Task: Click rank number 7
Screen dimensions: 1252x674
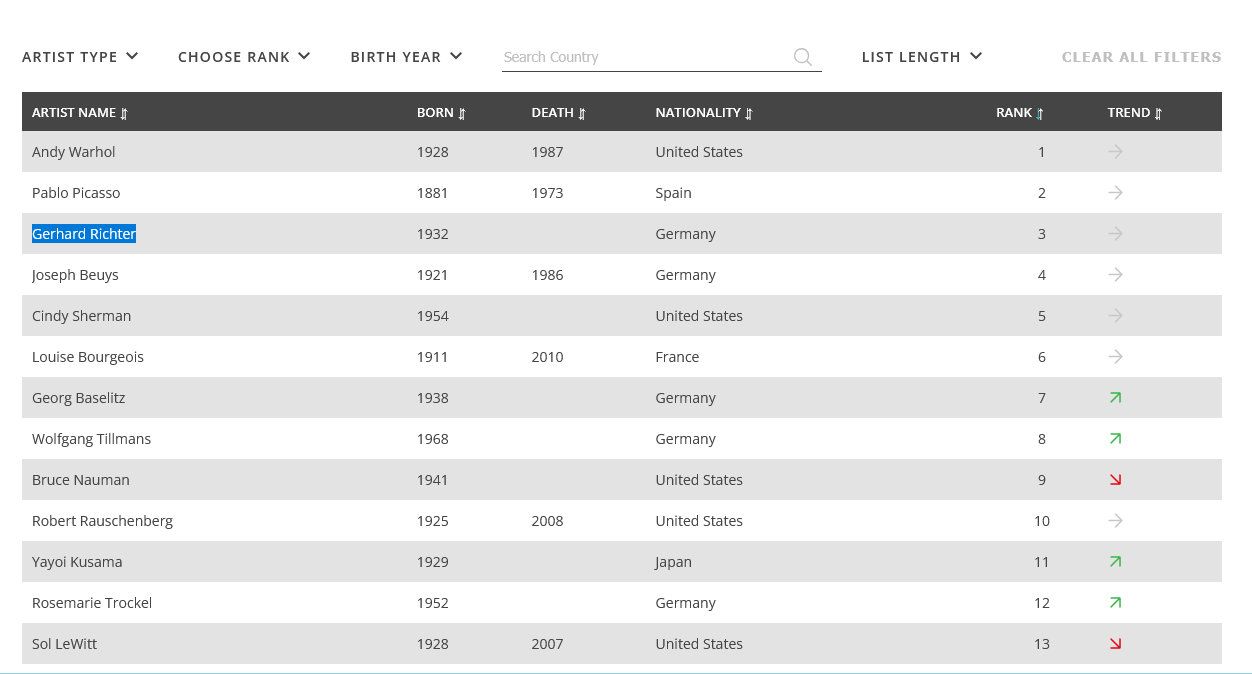Action: 1042,398
